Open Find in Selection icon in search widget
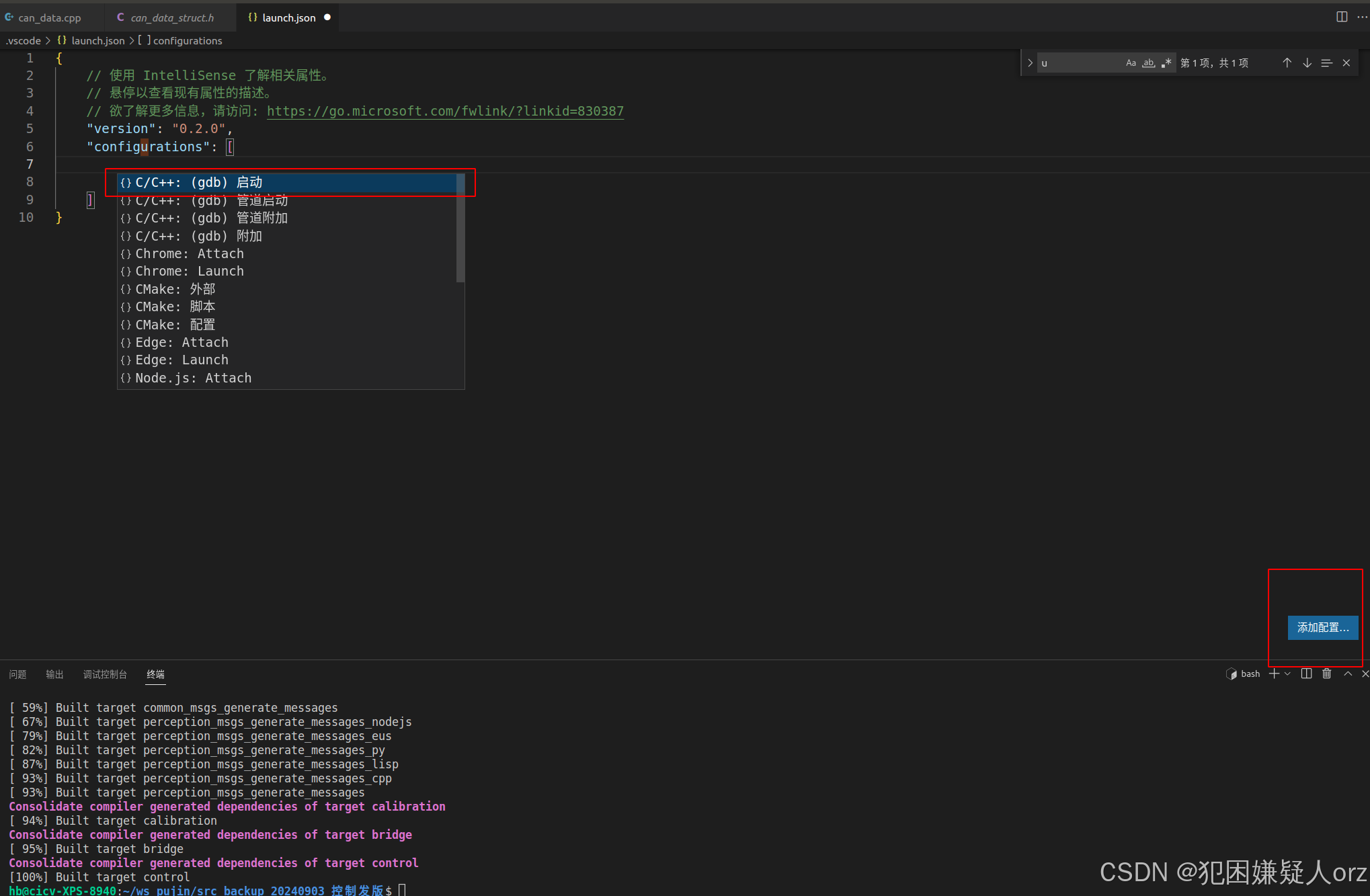 pos(1326,63)
